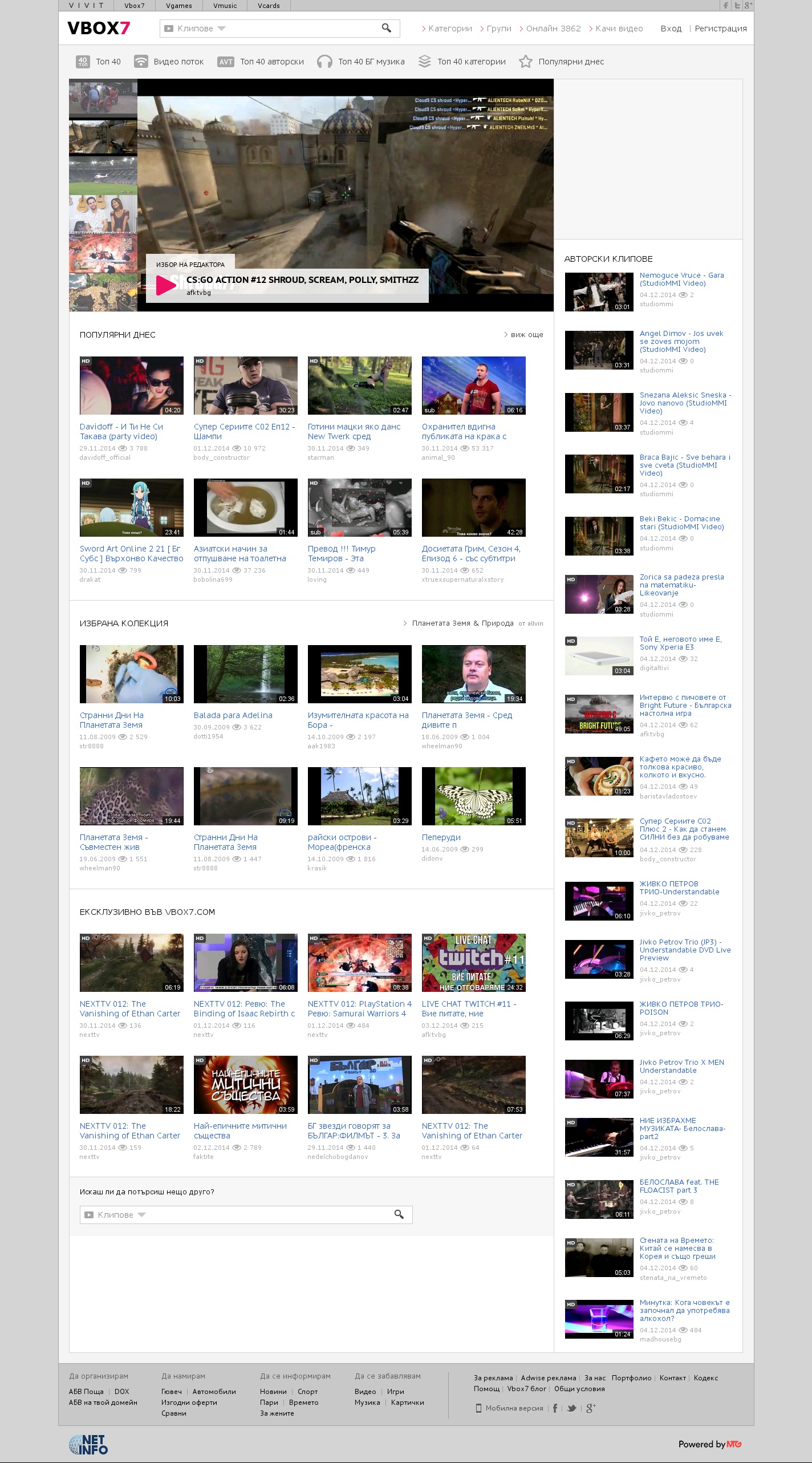Click the search magnifier icon in header

click(x=386, y=28)
